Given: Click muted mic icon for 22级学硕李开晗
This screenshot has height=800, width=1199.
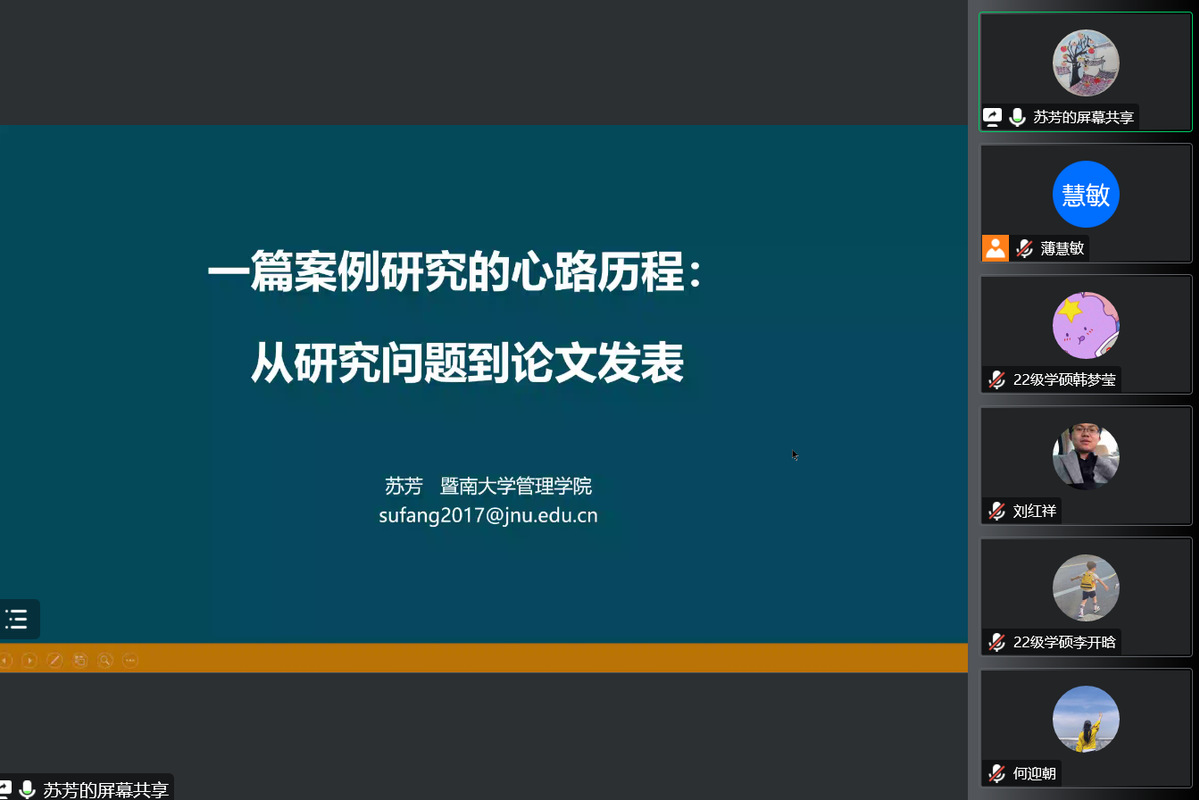Looking at the screenshot, I should (x=996, y=642).
